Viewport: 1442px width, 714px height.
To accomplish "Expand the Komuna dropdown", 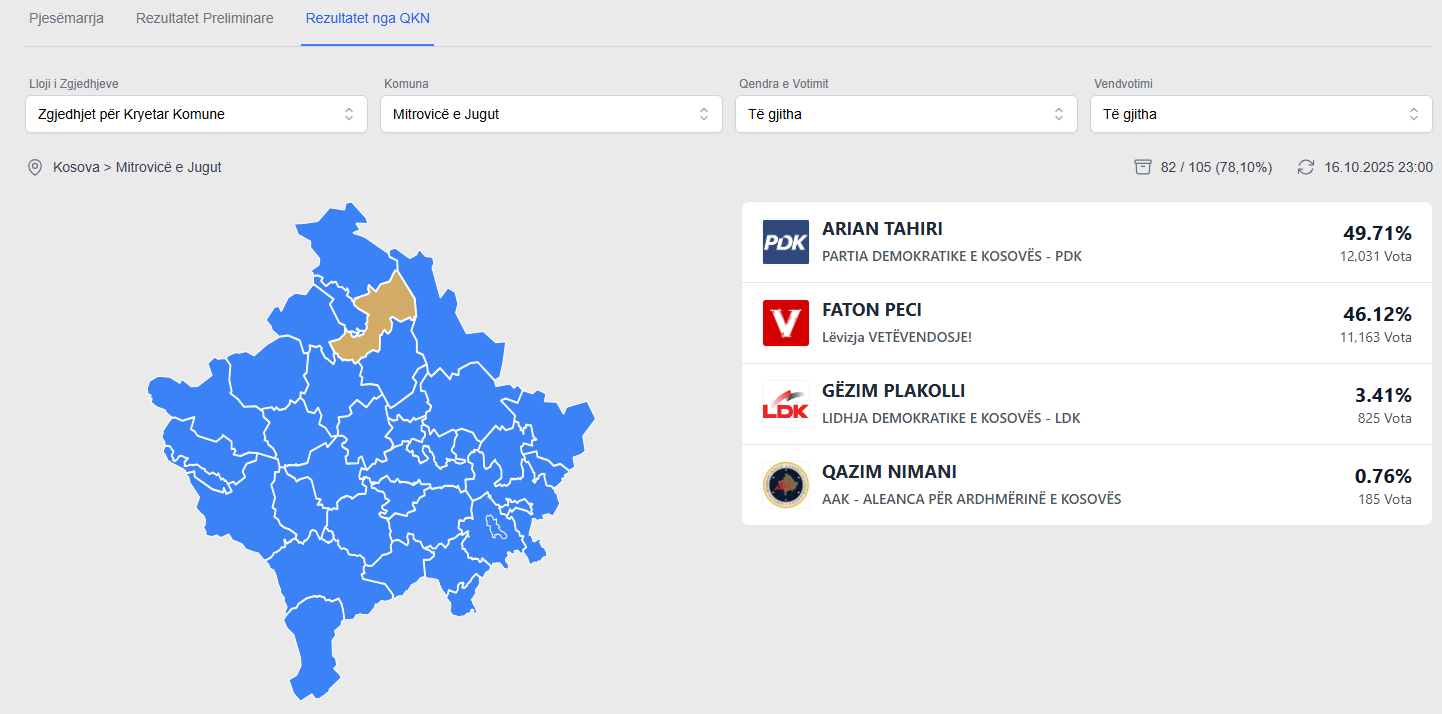I will click(x=551, y=114).
